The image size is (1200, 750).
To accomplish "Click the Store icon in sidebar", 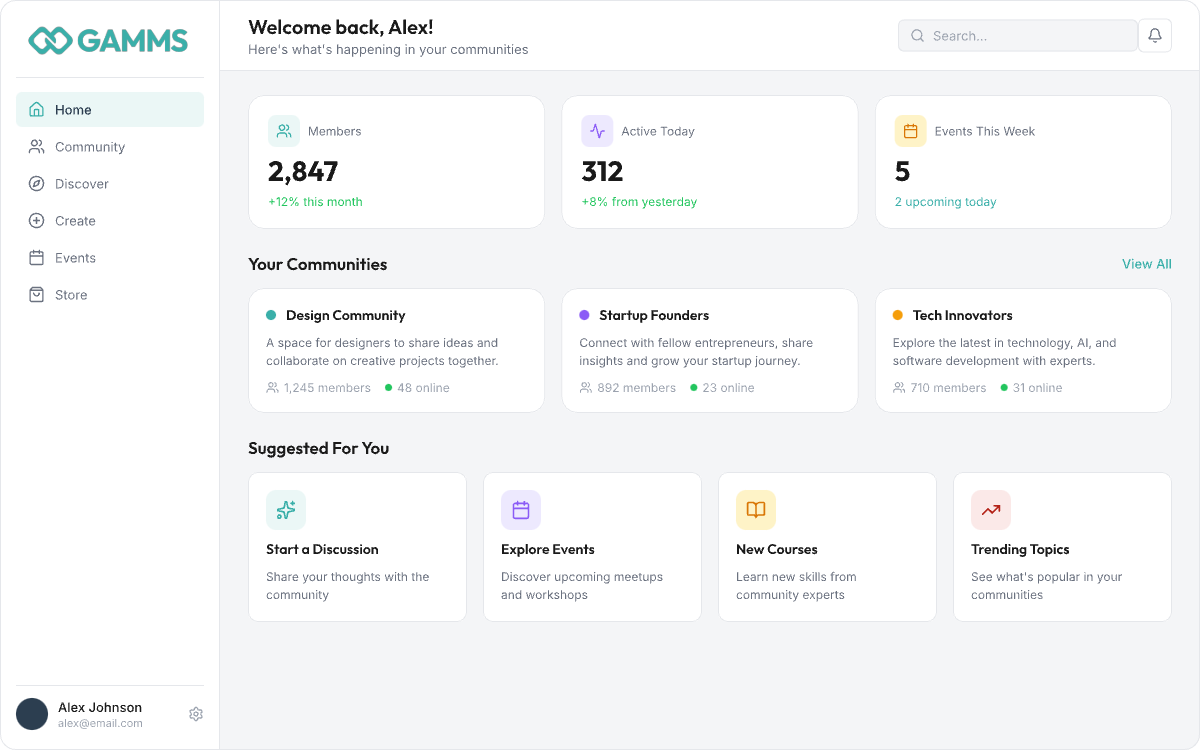I will point(36,294).
